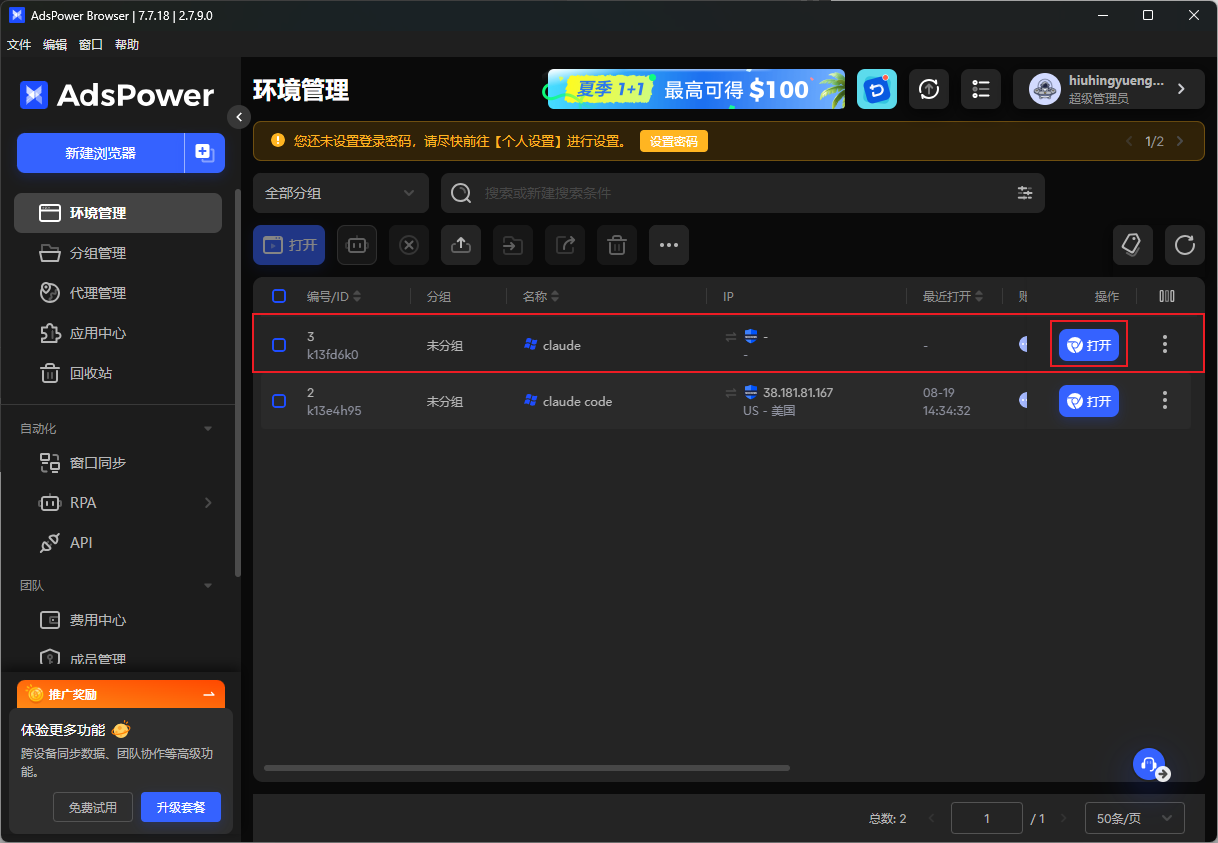1218x843 pixels.
Task: Open the 全部分组 group dropdown
Action: click(x=341, y=193)
